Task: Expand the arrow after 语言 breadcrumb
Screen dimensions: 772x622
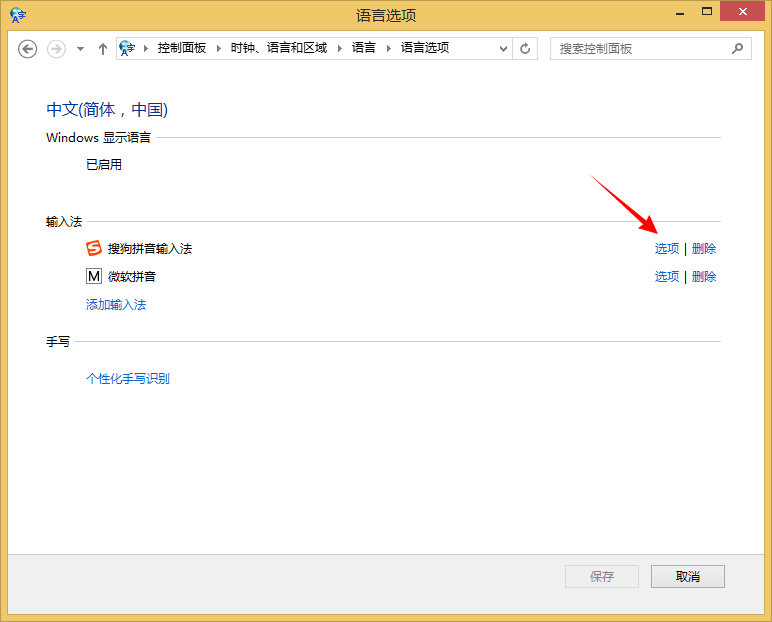Action: click(x=388, y=48)
